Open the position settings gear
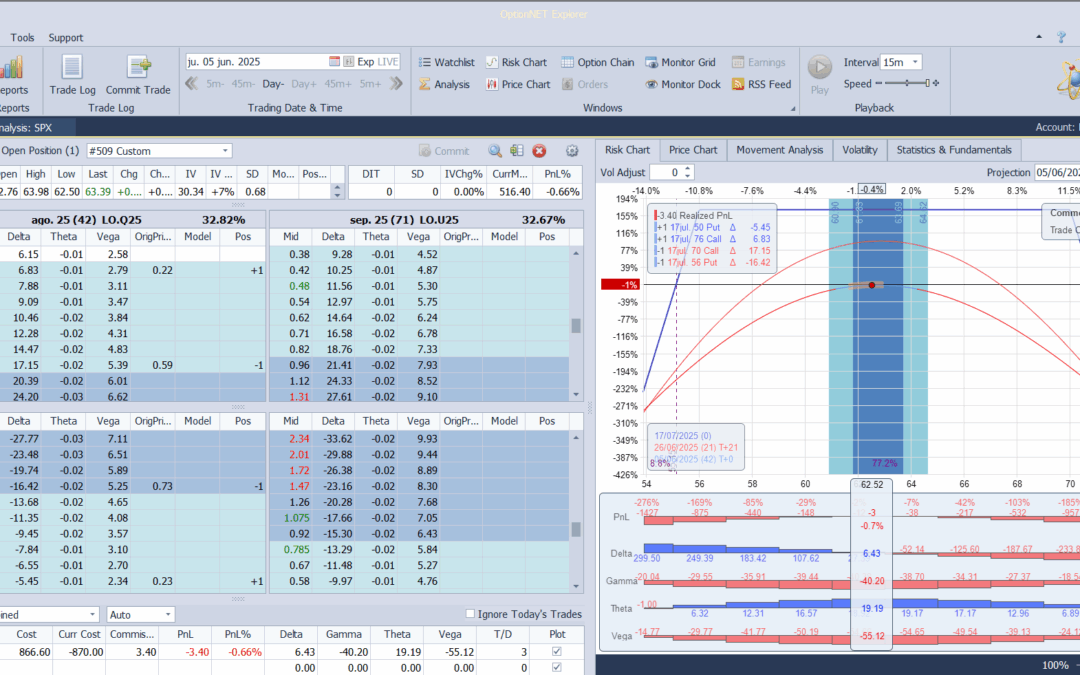 (572, 151)
